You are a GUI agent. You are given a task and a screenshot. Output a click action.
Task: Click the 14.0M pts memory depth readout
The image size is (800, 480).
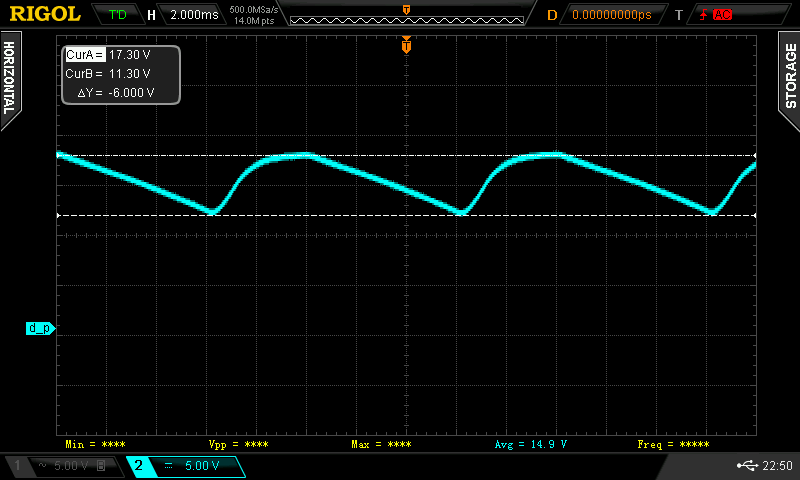[x=254, y=21]
